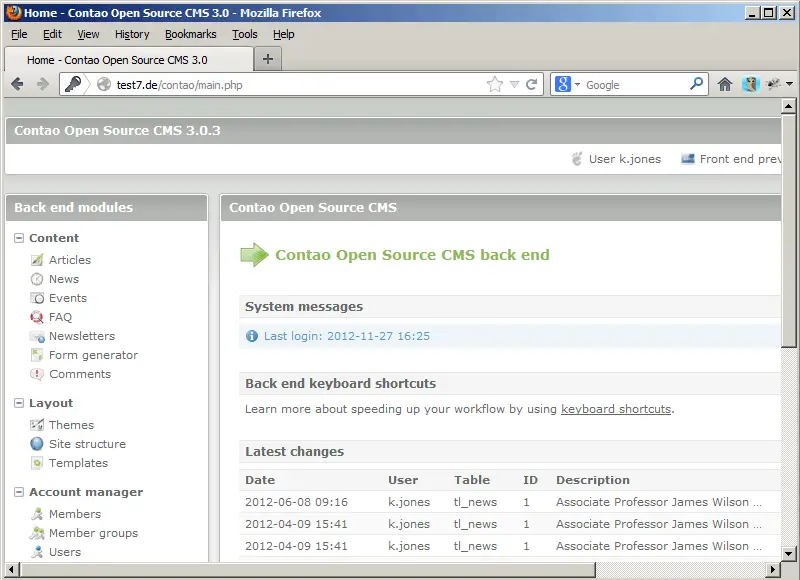800x580 pixels.
Task: Click the Newsletters envelope icon
Action: (37, 336)
